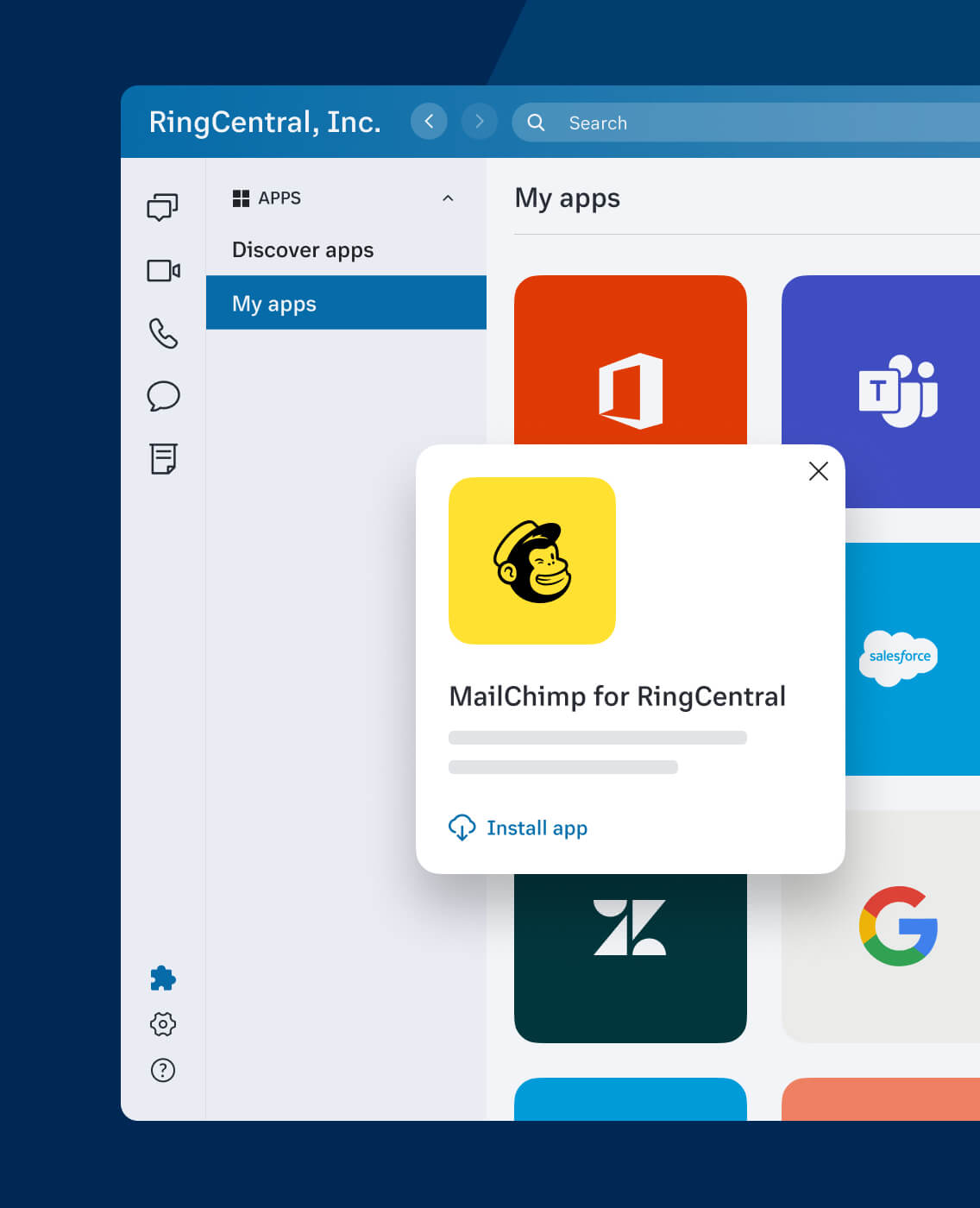Open the Chat bubble icon in the sidebar
The width and height of the screenshot is (980, 1208).
[162, 396]
